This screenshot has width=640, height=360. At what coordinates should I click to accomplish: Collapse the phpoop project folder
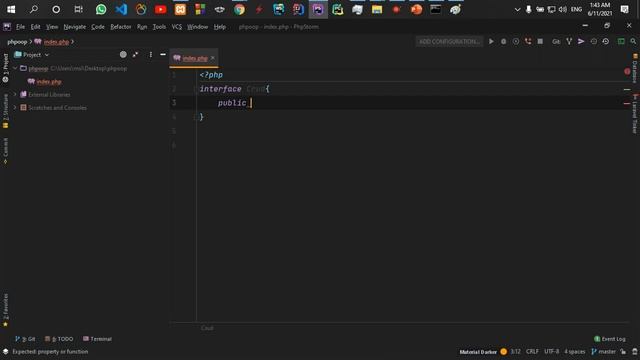15,69
